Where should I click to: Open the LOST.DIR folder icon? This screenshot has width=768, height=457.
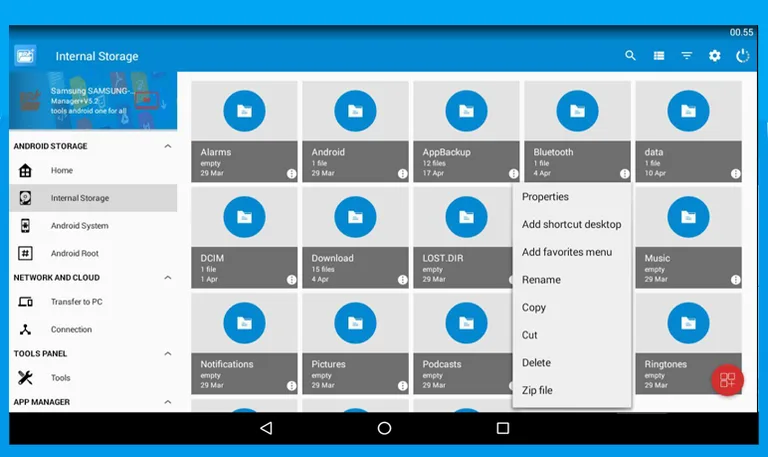(466, 217)
